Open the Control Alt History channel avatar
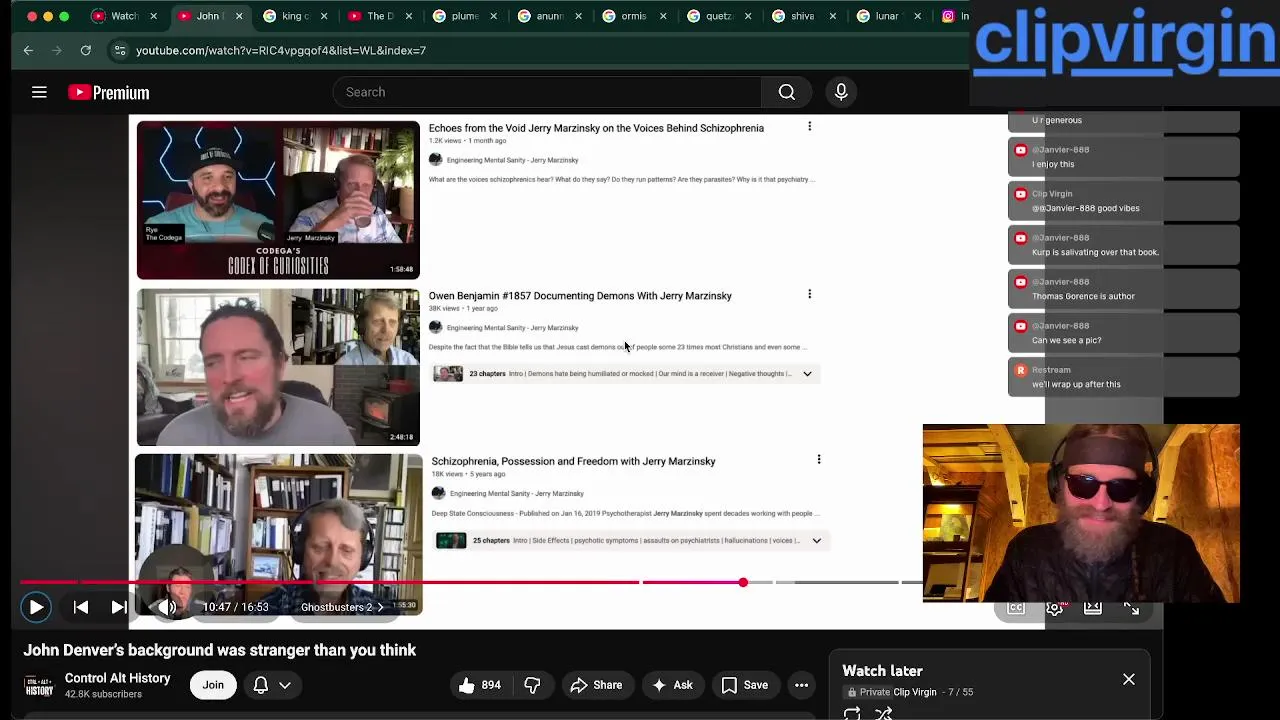The image size is (1280, 720). coord(39,685)
